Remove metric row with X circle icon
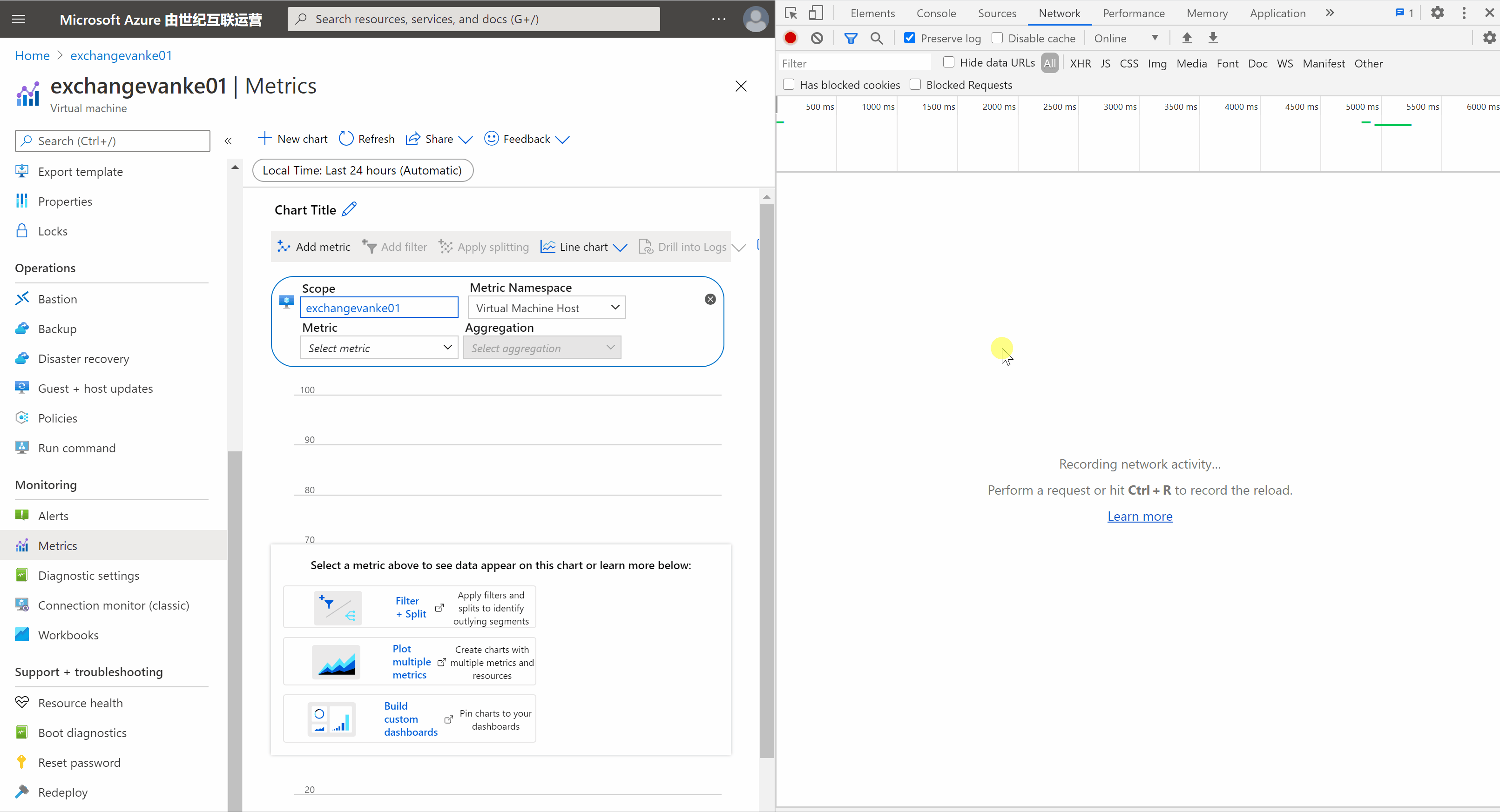 tap(710, 299)
